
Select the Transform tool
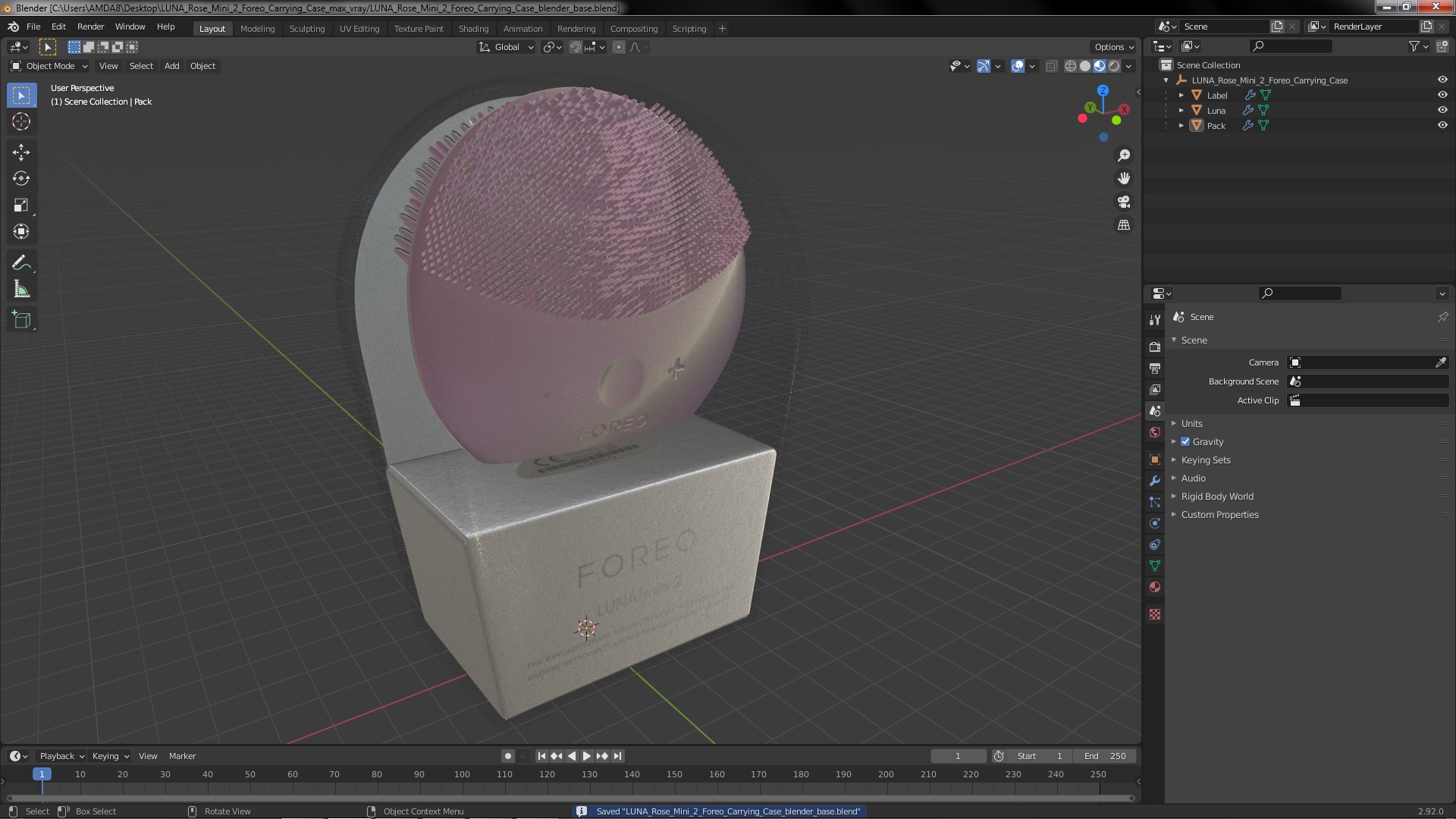coord(21,232)
